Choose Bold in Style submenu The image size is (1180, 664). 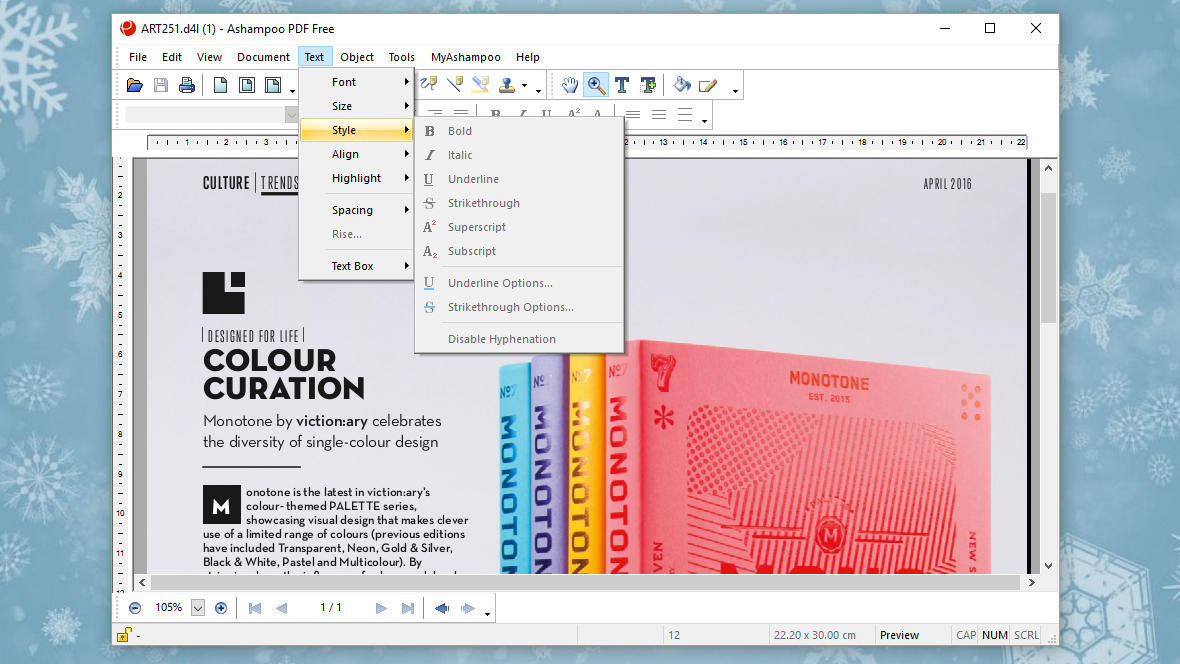tap(519, 131)
